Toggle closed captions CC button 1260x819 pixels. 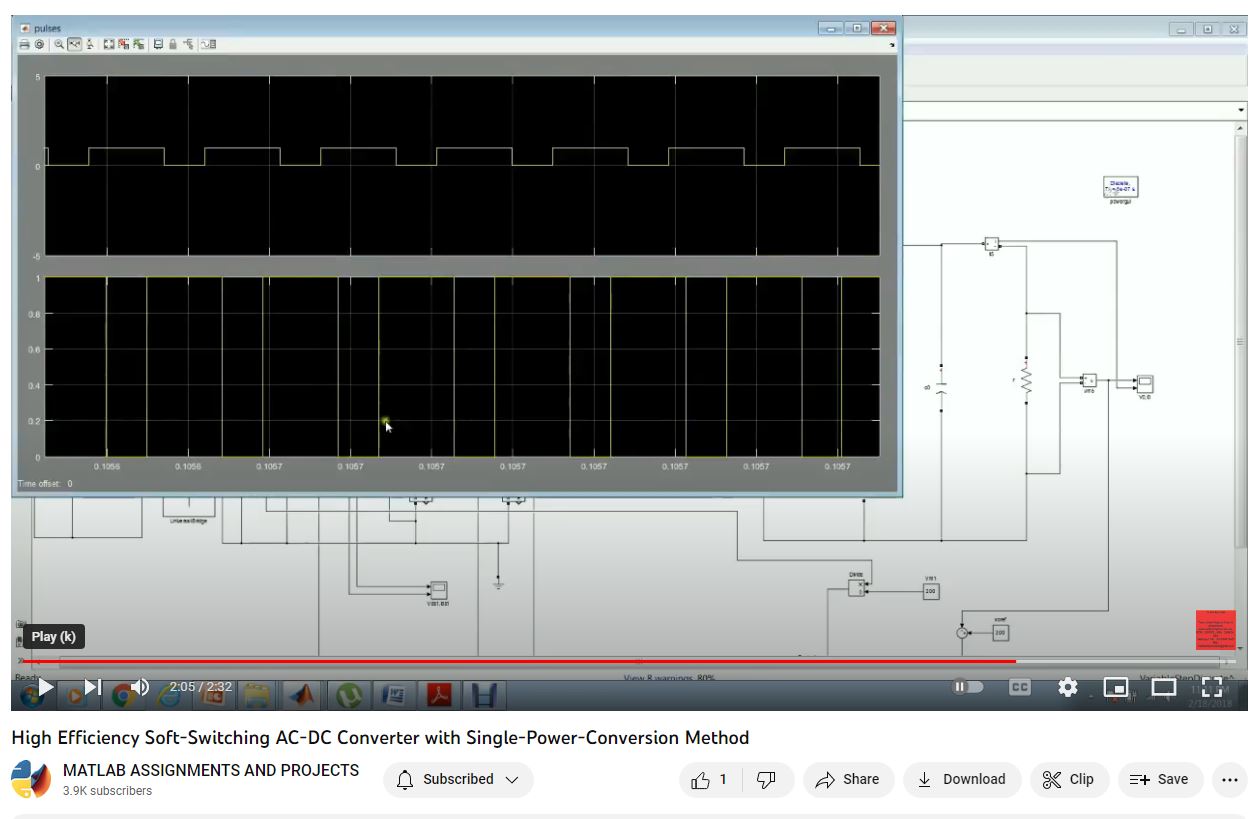point(1019,687)
